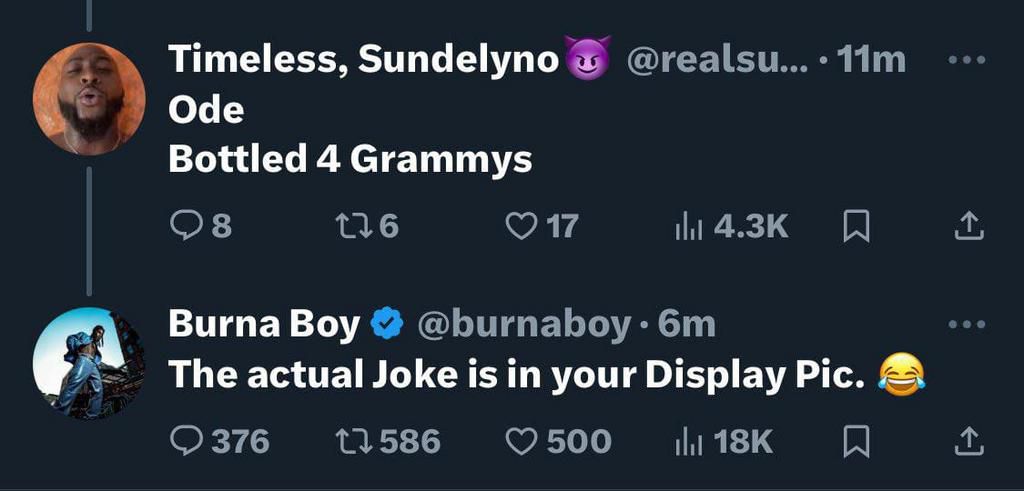Reply to Sundelyno's Bottled 4 Grammys tweet

click(185, 226)
